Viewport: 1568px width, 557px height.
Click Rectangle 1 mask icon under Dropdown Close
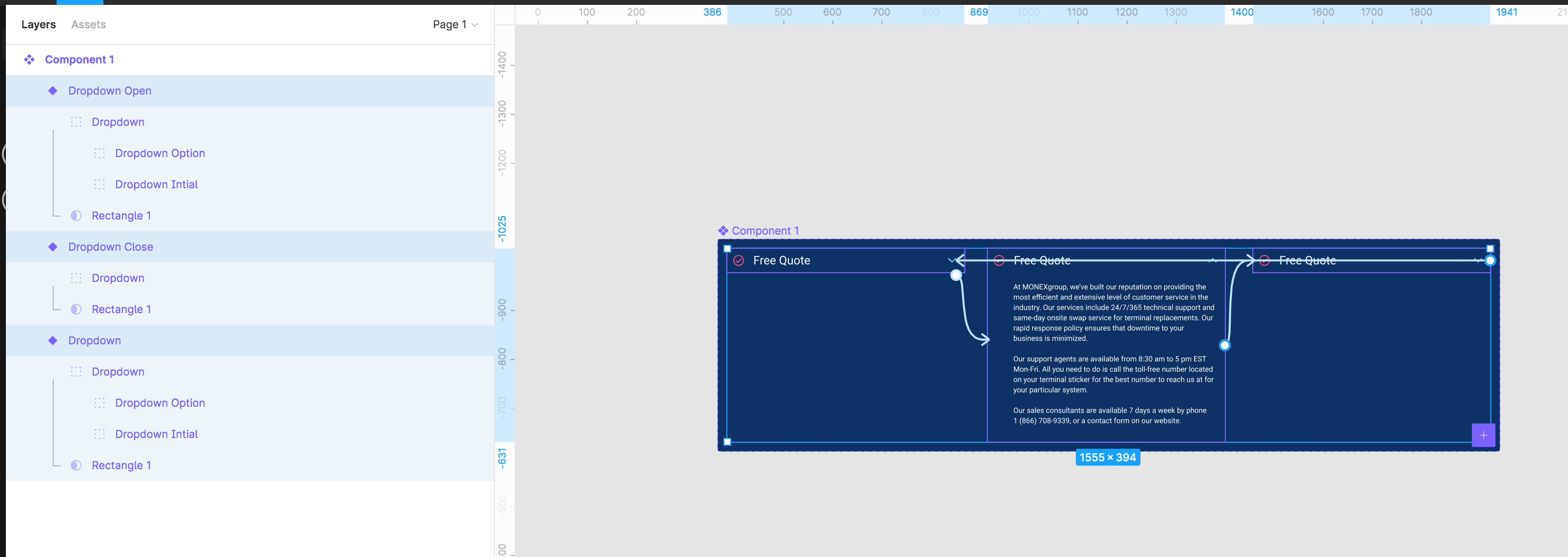[76, 310]
